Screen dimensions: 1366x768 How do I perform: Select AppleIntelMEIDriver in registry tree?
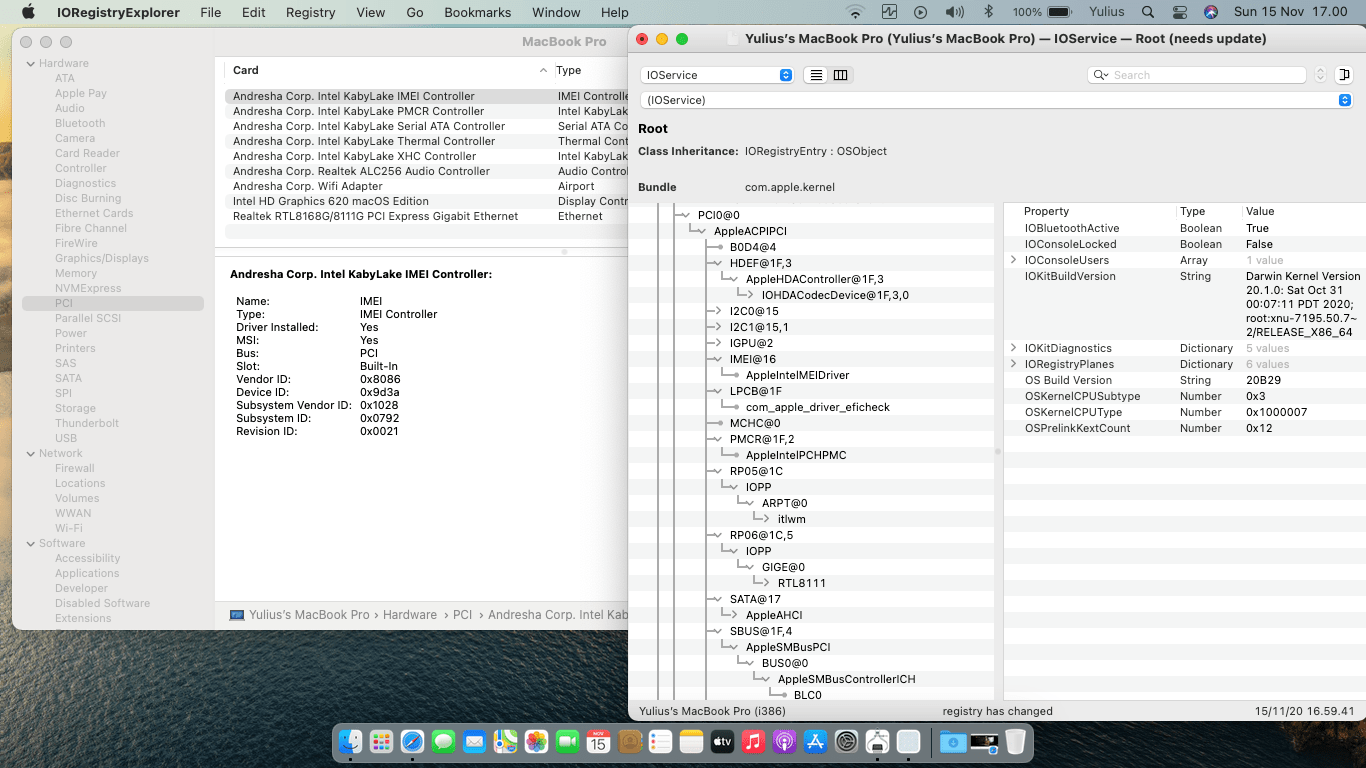798,375
